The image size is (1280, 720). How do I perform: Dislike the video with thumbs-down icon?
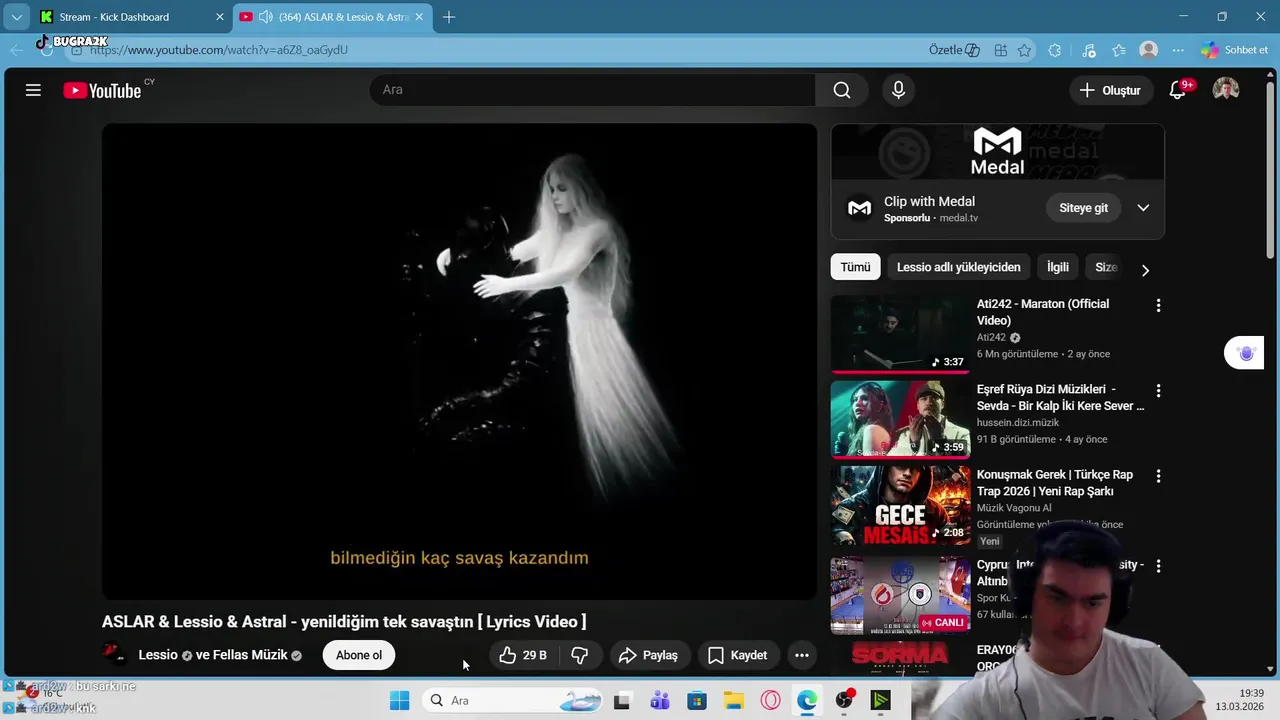[579, 655]
